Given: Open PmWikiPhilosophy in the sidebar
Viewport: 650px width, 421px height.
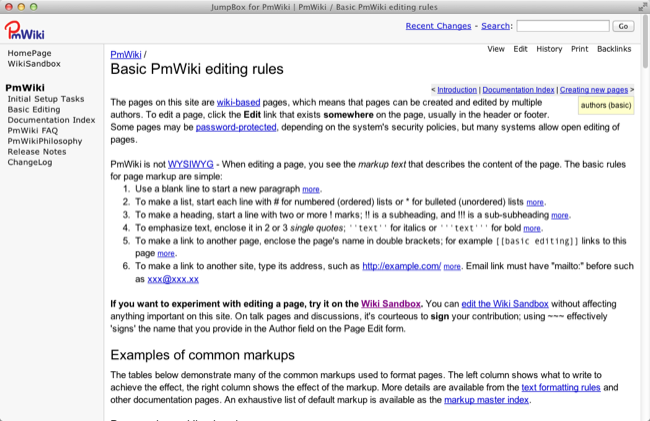Looking at the screenshot, I should click(45, 141).
